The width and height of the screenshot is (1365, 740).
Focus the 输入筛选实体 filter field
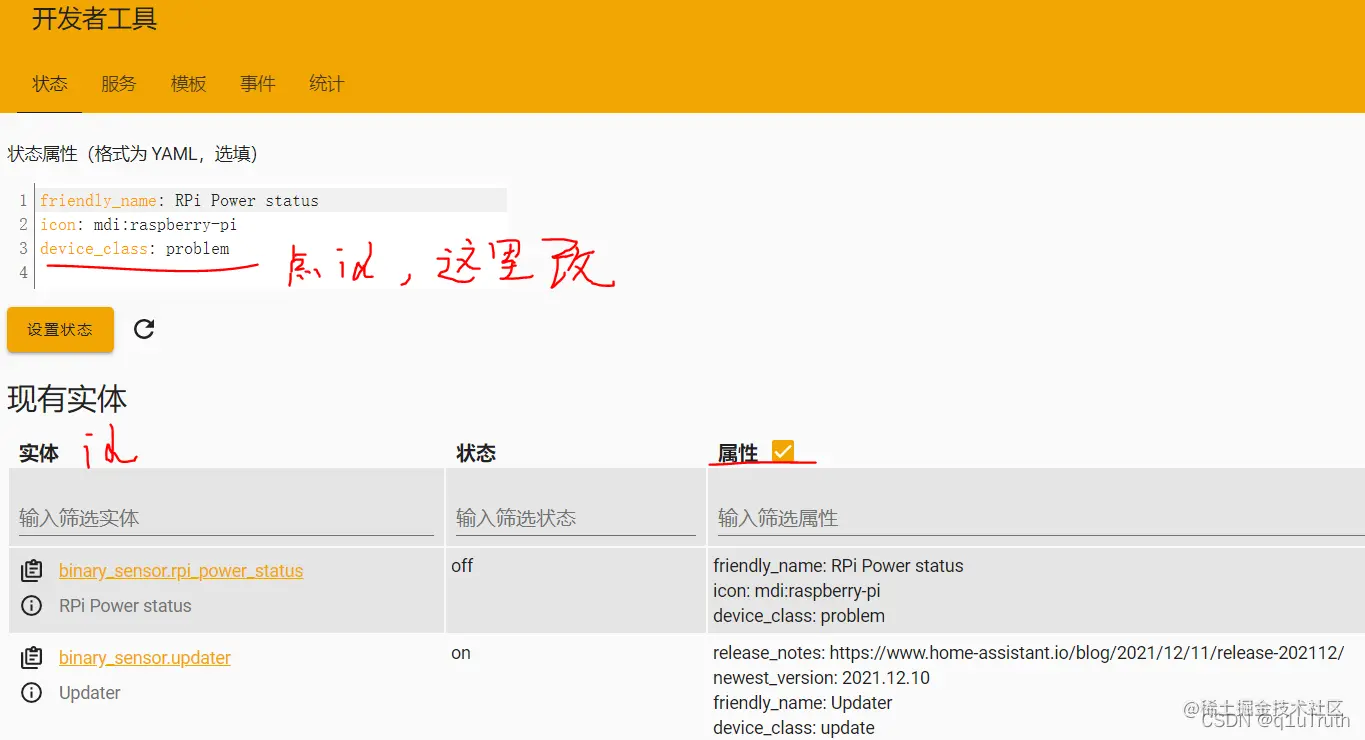(x=226, y=518)
